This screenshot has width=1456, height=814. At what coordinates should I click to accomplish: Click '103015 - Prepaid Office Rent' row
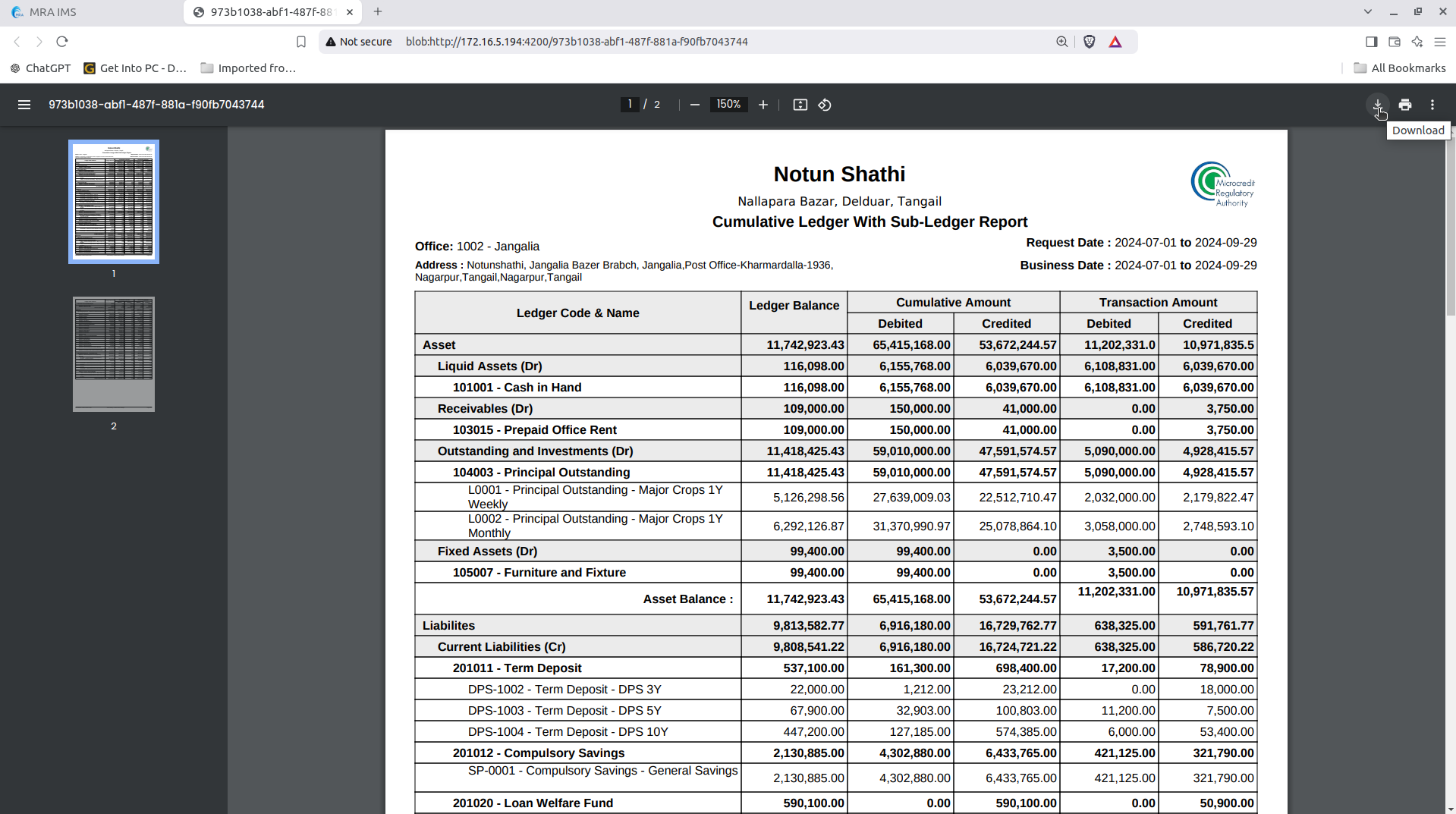pyautogui.click(x=835, y=430)
